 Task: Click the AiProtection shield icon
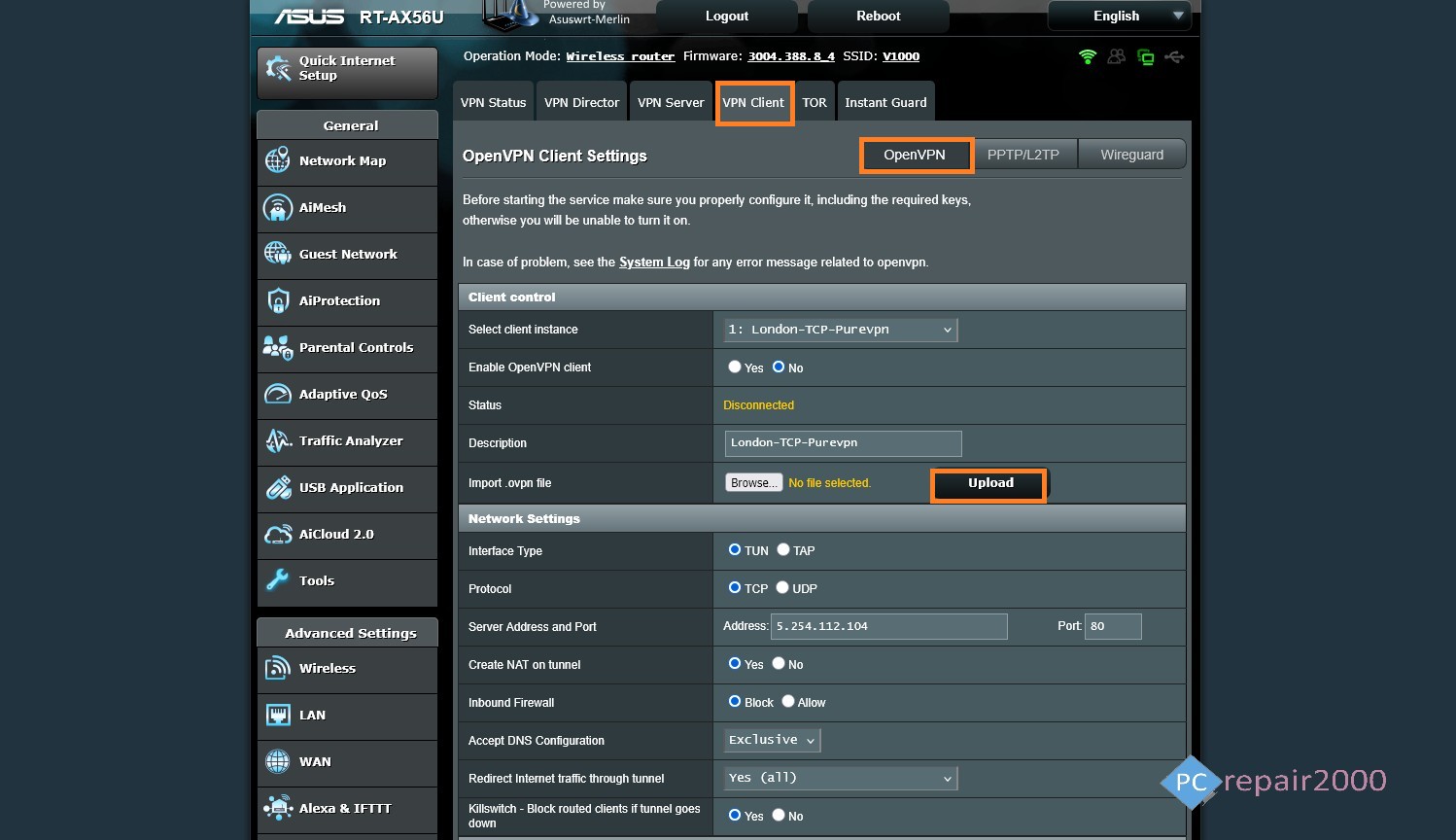(278, 300)
